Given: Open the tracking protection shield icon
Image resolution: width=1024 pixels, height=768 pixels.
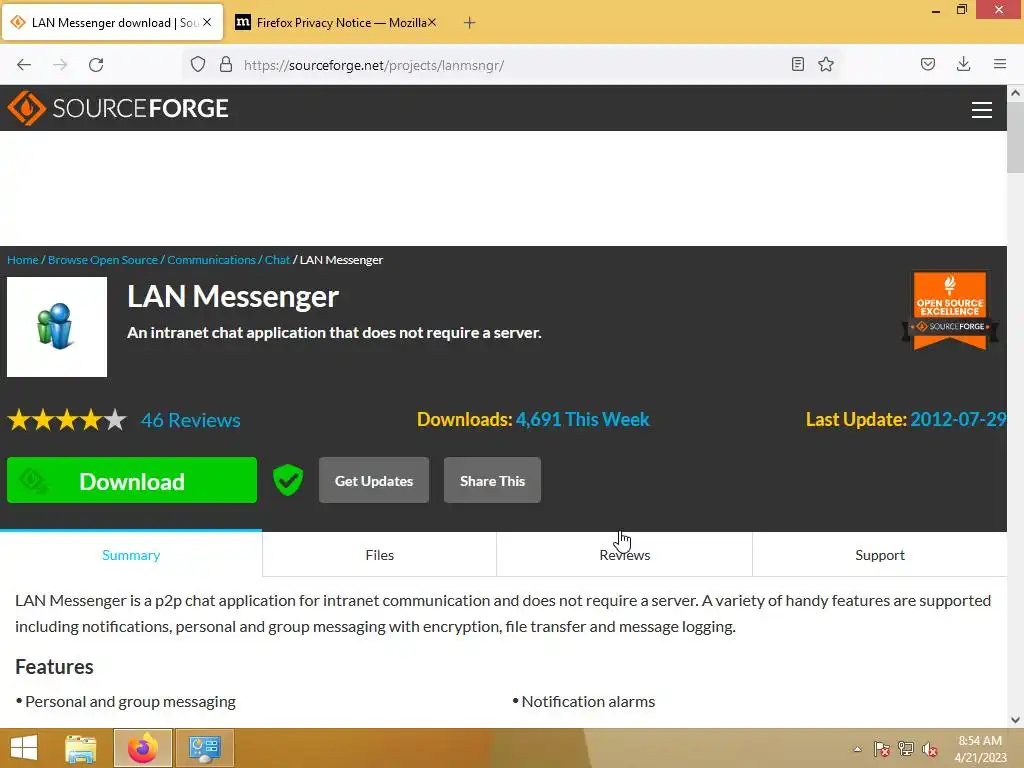Looking at the screenshot, I should [198, 65].
